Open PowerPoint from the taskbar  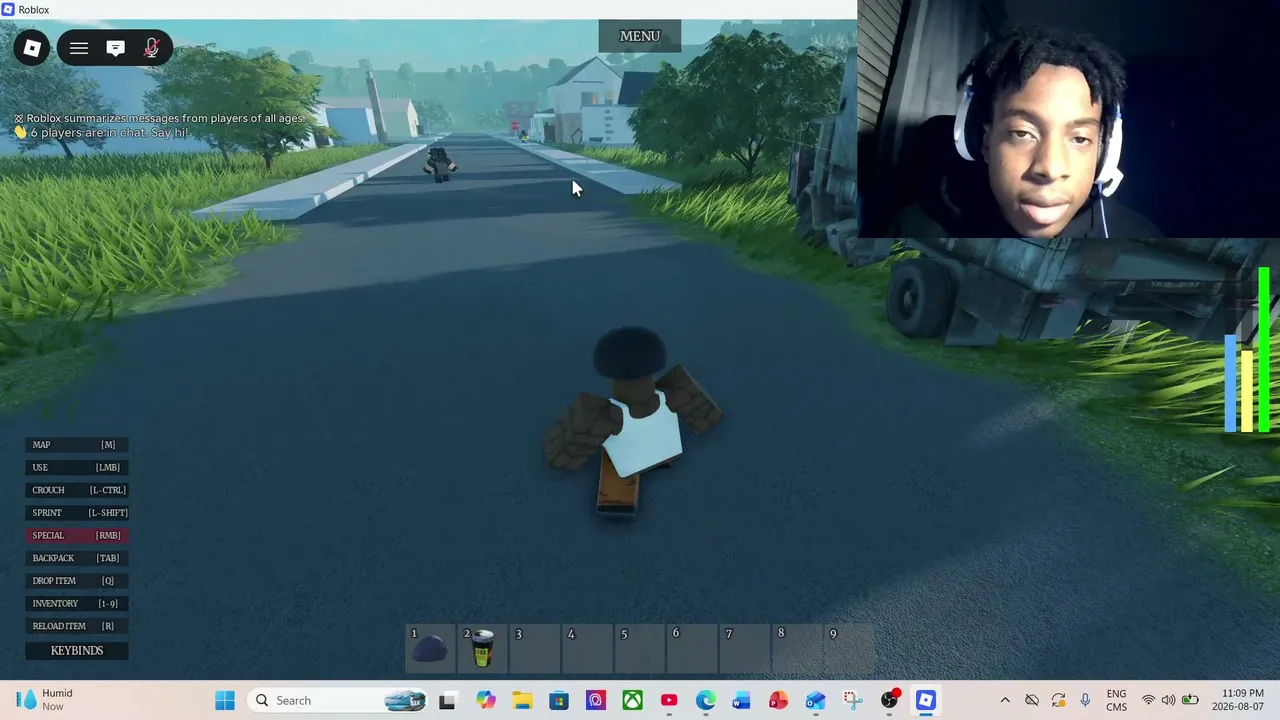pos(778,700)
